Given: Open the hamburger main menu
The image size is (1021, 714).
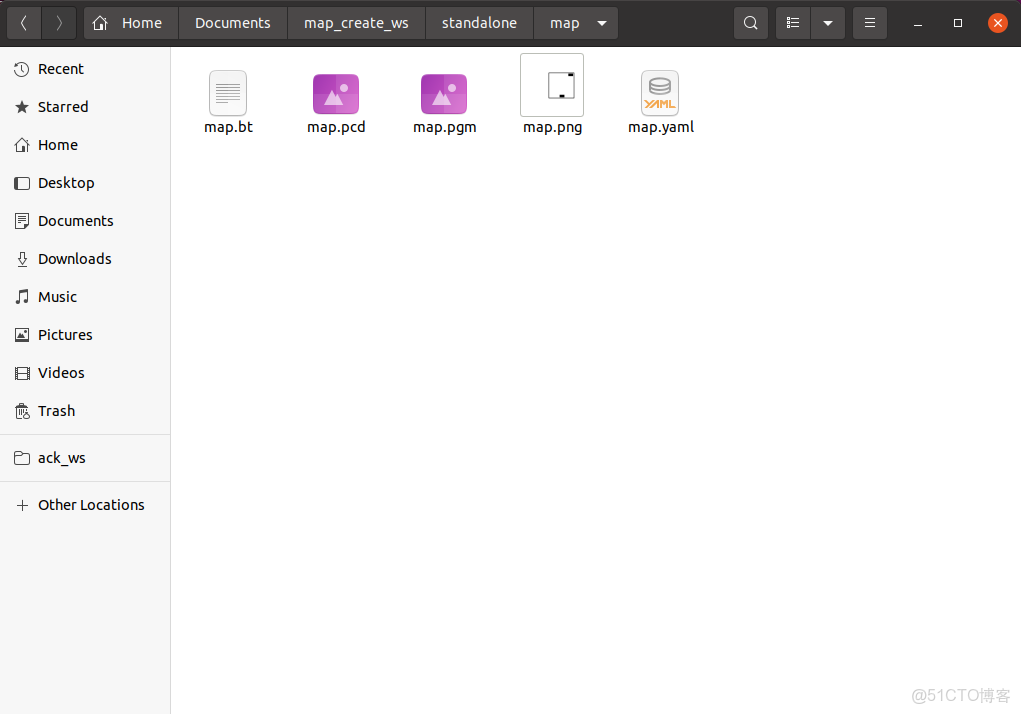Looking at the screenshot, I should (870, 23).
